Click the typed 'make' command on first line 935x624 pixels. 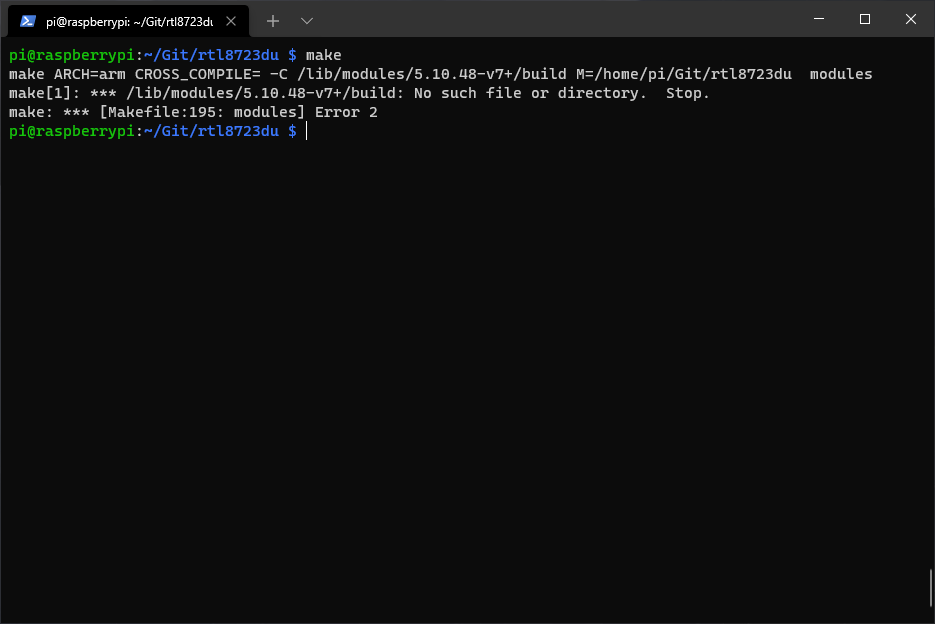[323, 55]
